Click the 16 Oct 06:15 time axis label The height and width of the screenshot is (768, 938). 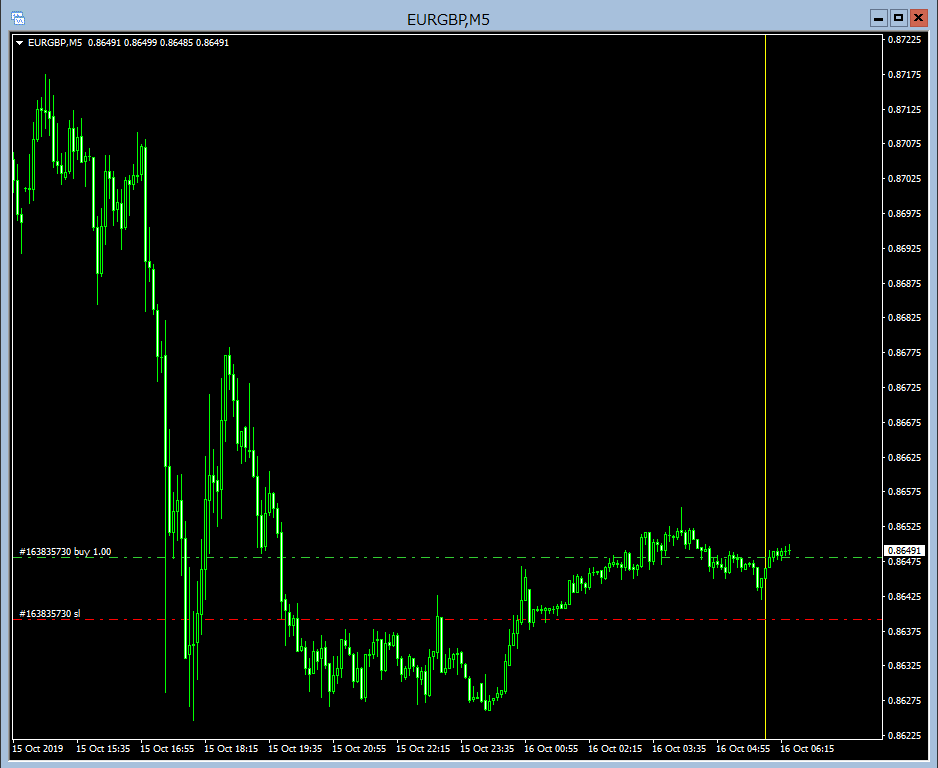[x=807, y=749]
